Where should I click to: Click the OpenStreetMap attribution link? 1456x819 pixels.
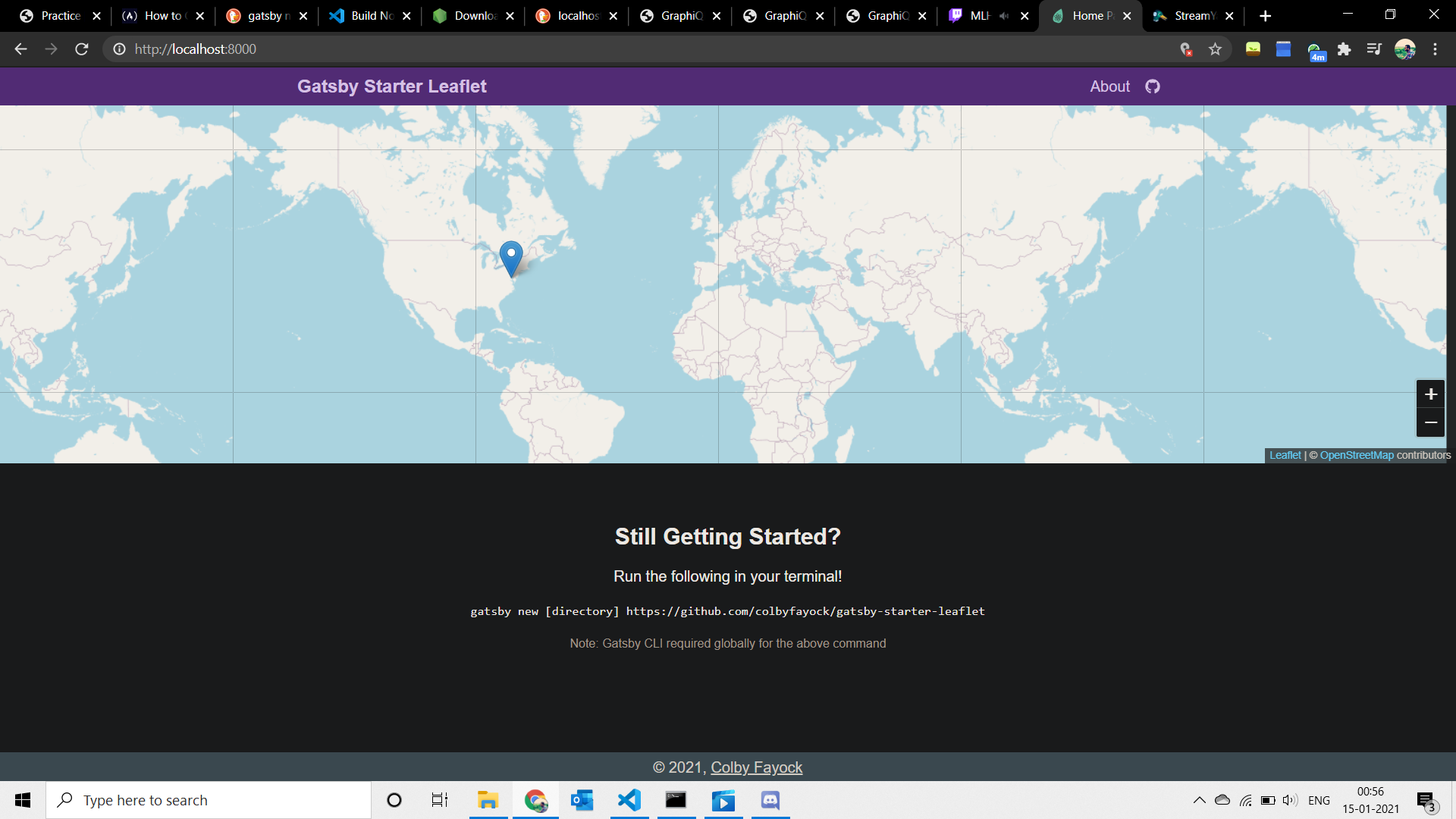(1356, 455)
